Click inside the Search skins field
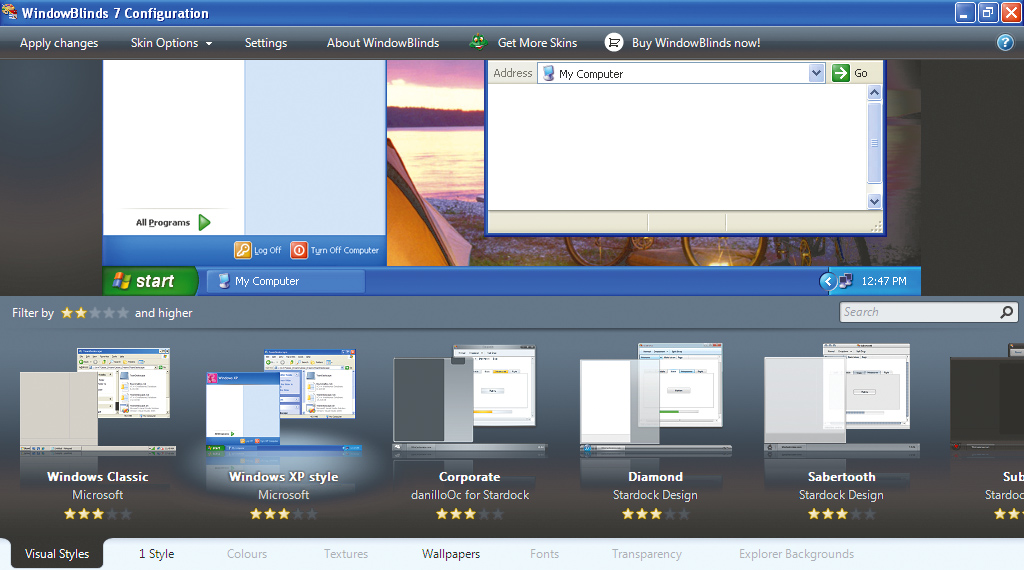Image resolution: width=1024 pixels, height=570 pixels. click(x=918, y=312)
